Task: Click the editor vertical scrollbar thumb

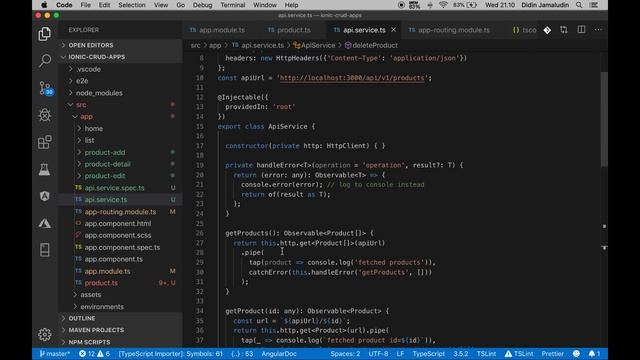Action: pyautogui.click(x=604, y=119)
